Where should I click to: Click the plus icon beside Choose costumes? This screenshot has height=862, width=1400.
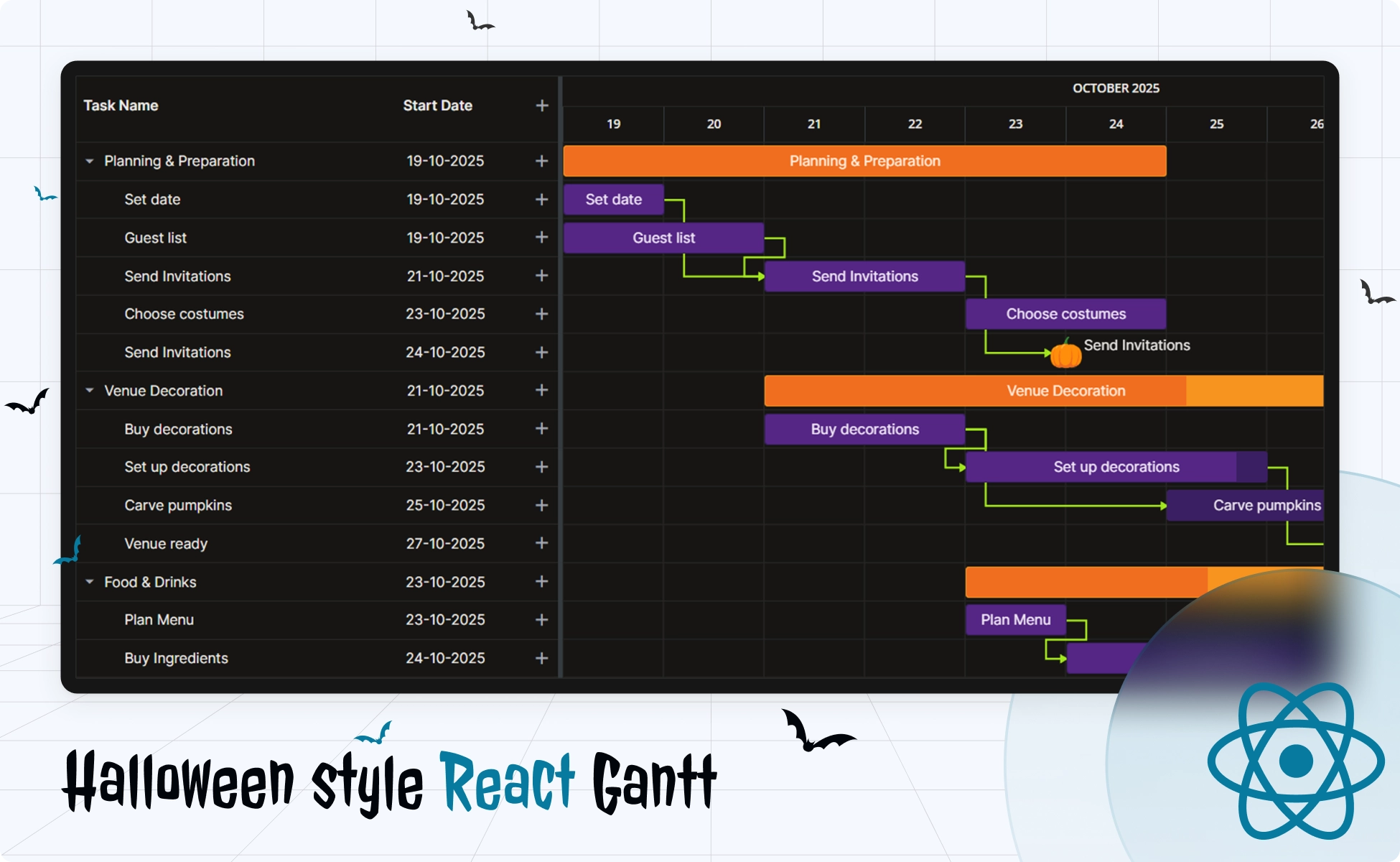[x=541, y=314]
